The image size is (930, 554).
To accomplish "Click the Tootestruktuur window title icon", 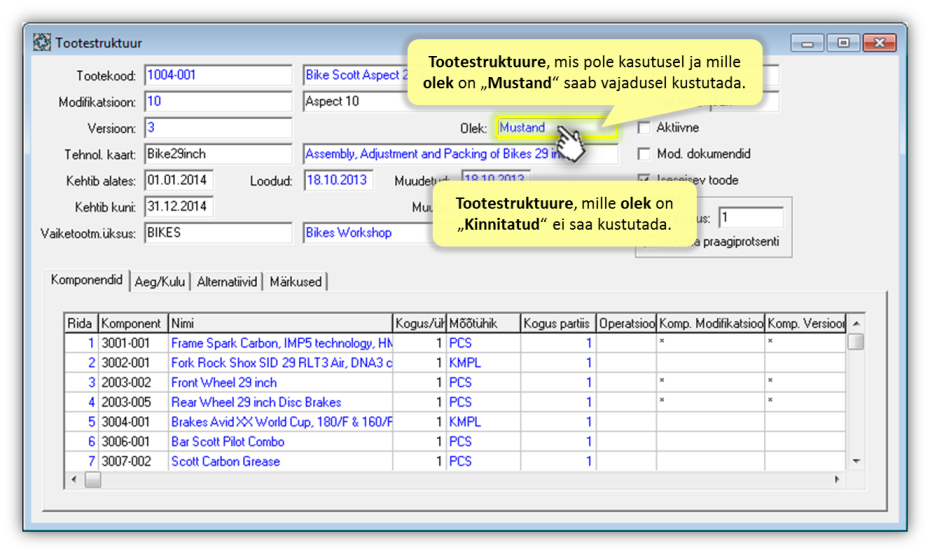I will (42, 42).
